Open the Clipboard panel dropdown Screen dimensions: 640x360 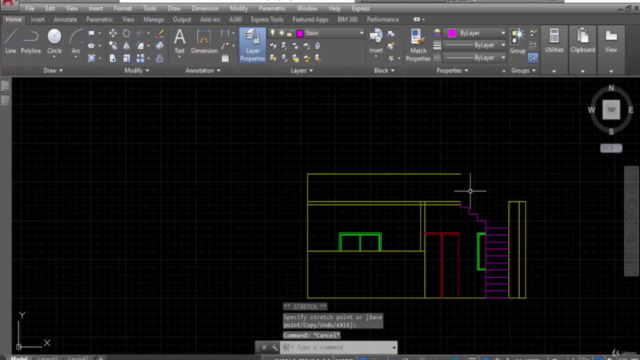[582, 71]
